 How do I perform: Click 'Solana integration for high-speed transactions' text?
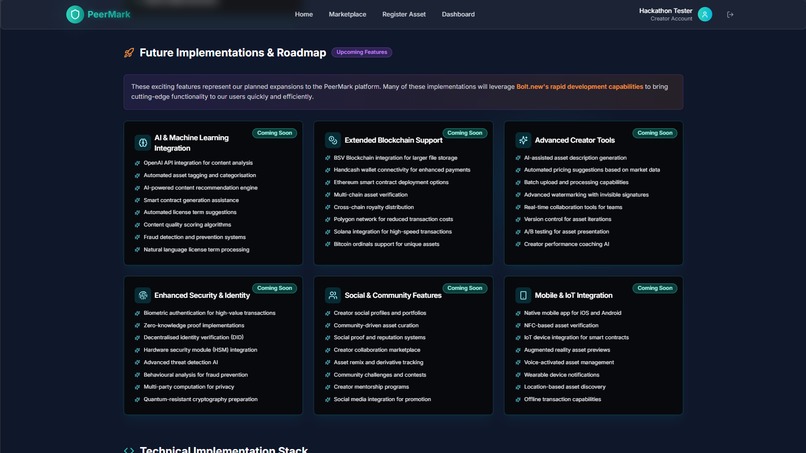coord(393,231)
